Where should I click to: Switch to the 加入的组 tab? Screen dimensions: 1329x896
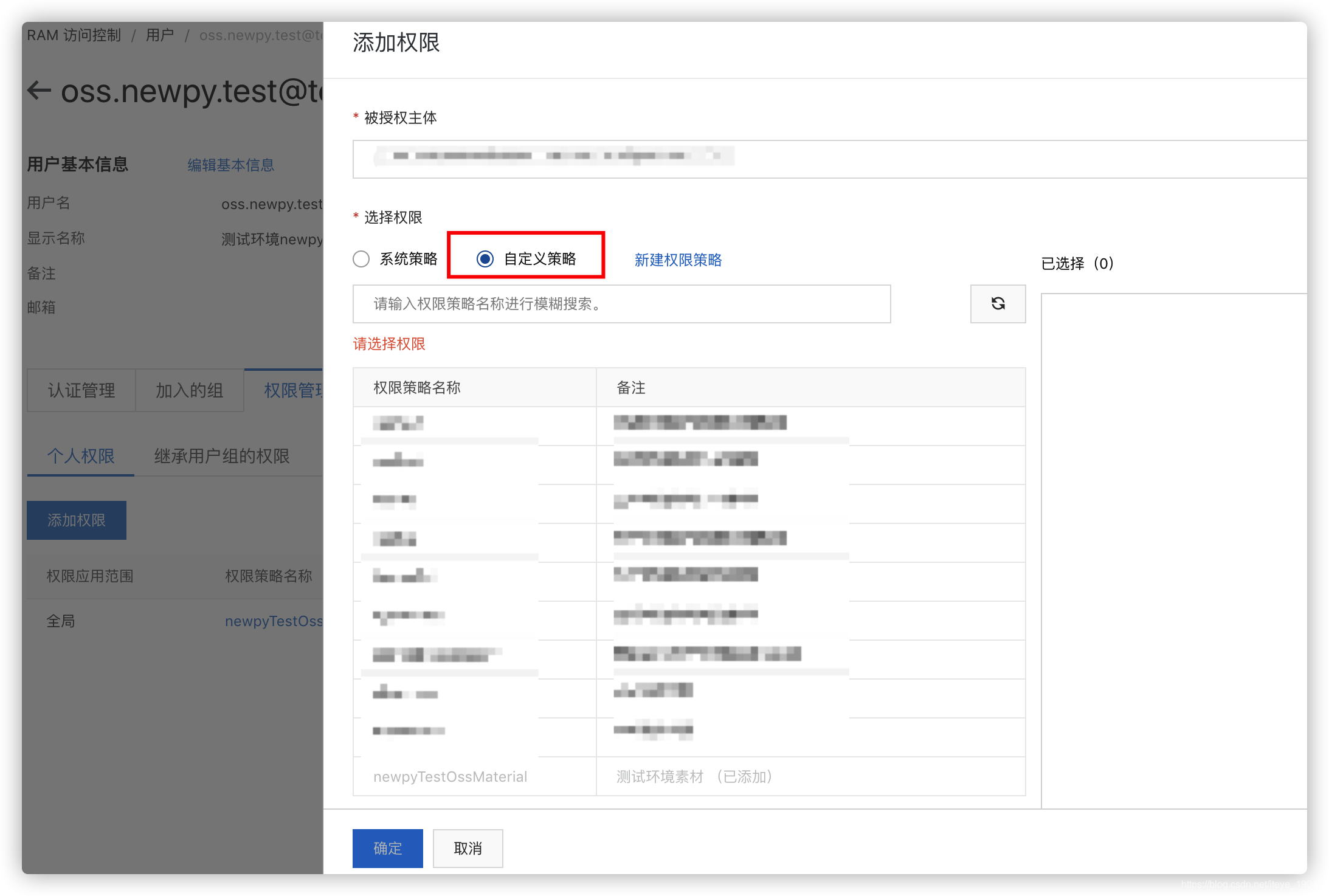click(x=190, y=390)
